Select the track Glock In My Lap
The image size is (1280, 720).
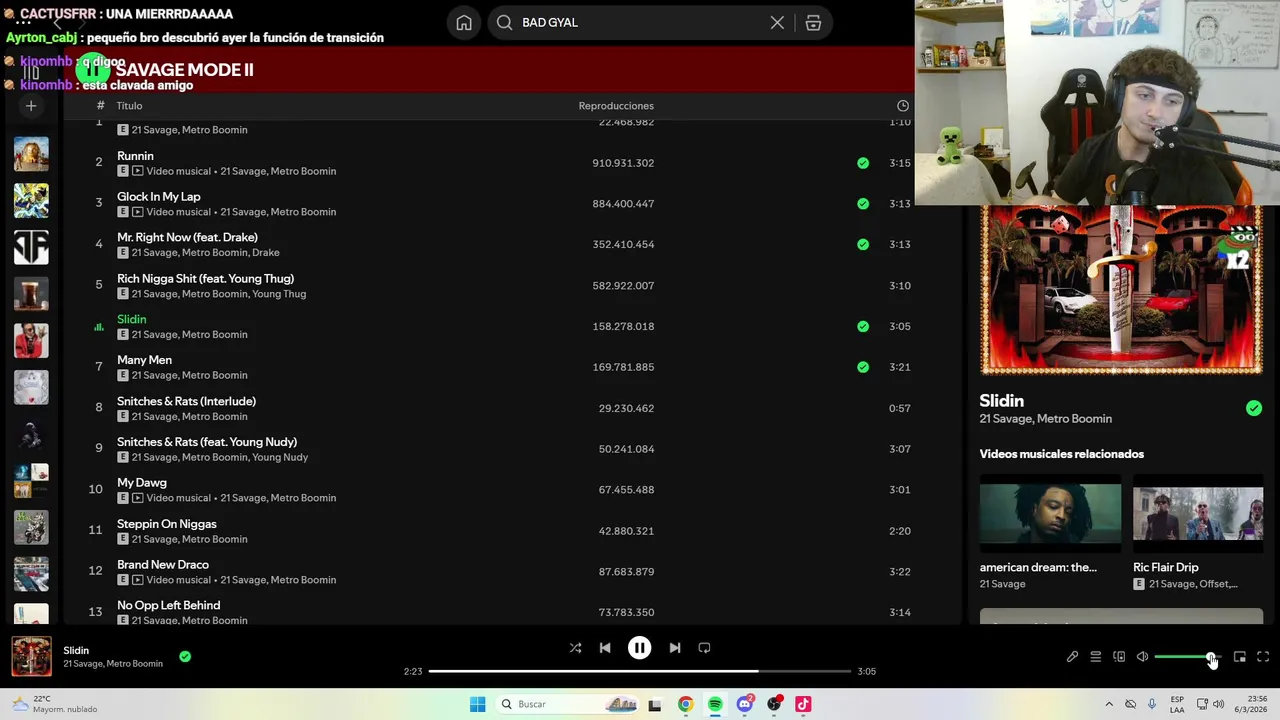tap(158, 197)
